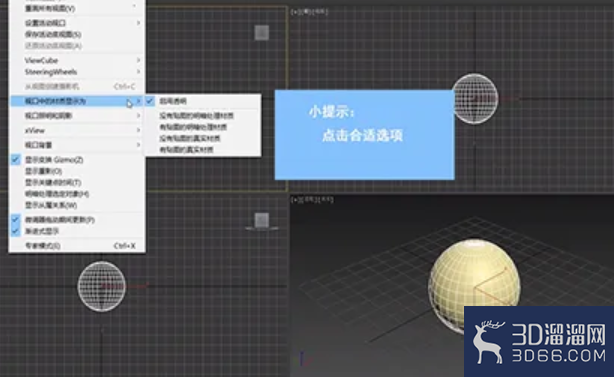Select 有贴图的真实材质 in submenu
The height and width of the screenshot is (377, 614).
click(203, 150)
